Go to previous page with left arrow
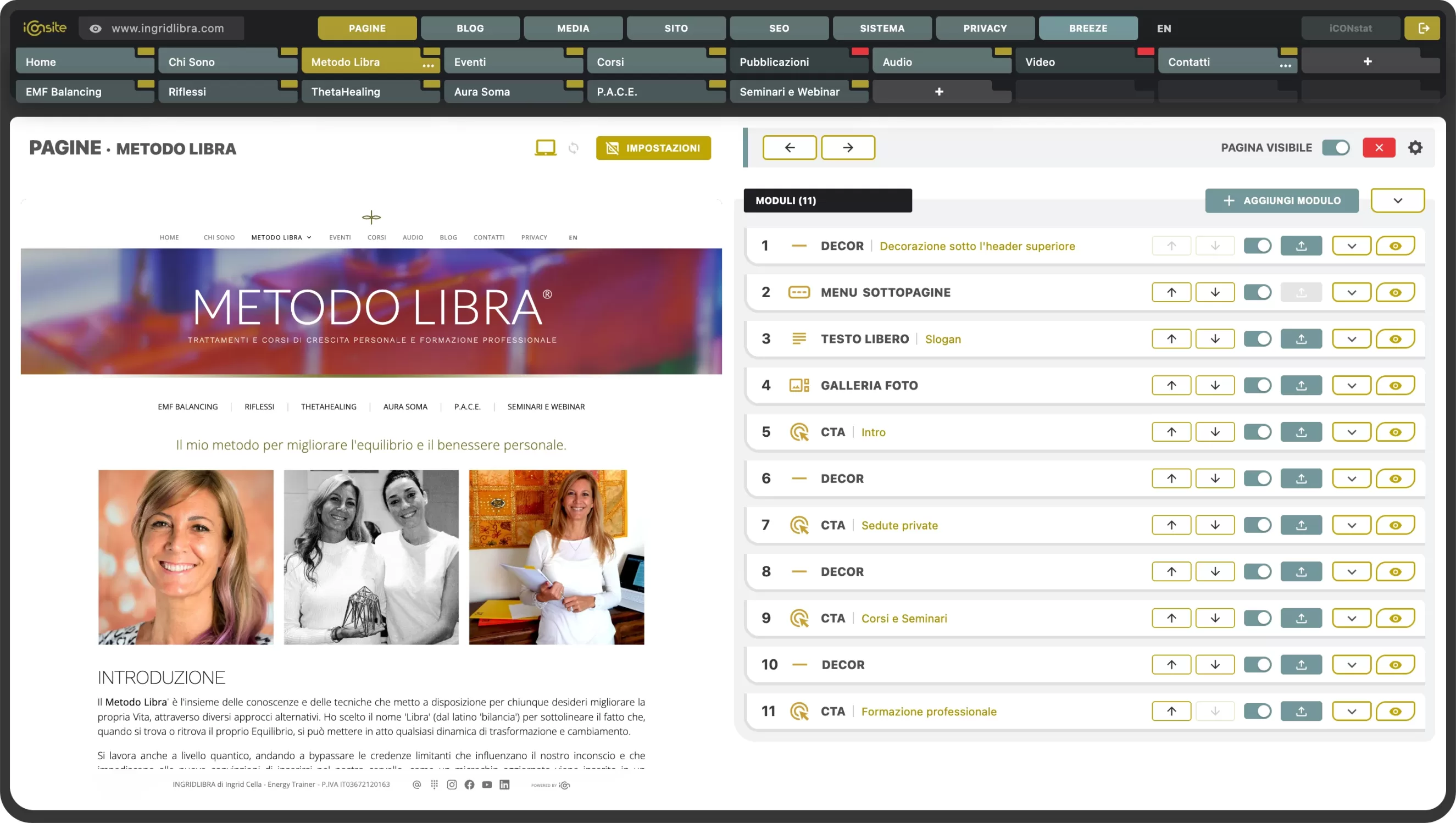 pyautogui.click(x=790, y=148)
